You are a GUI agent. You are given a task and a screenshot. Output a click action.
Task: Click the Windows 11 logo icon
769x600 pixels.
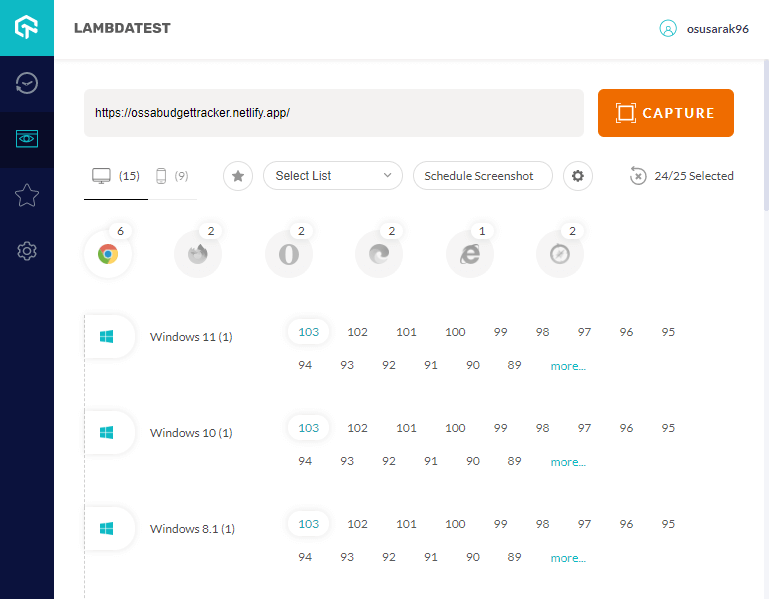[x=106, y=337]
